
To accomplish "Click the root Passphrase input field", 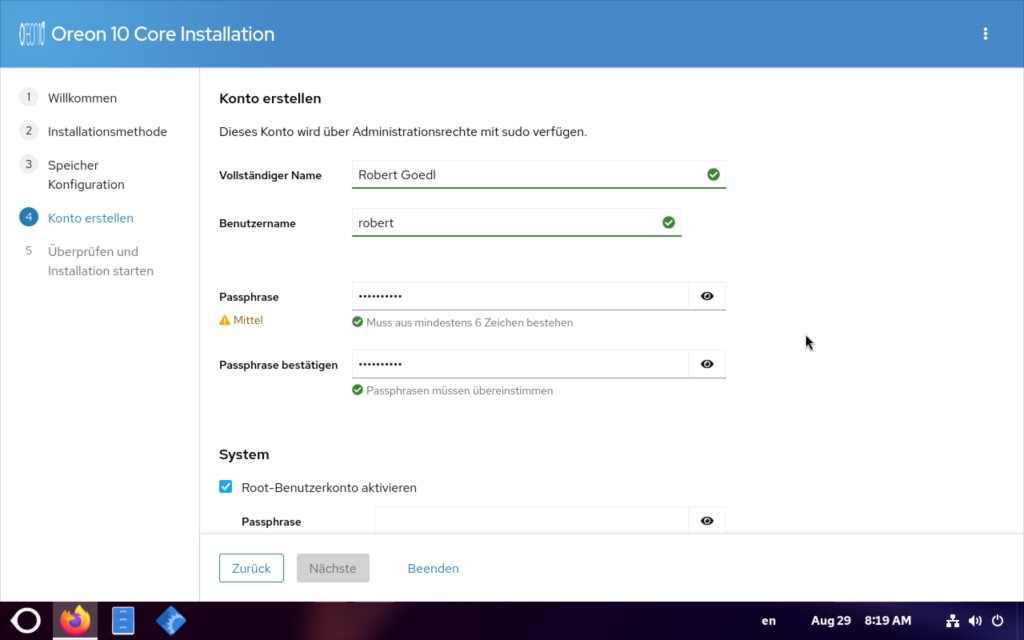I will point(531,520).
